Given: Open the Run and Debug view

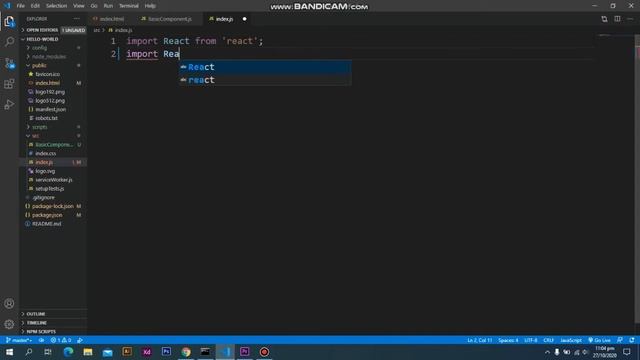Looking at the screenshot, I should click(x=9, y=105).
